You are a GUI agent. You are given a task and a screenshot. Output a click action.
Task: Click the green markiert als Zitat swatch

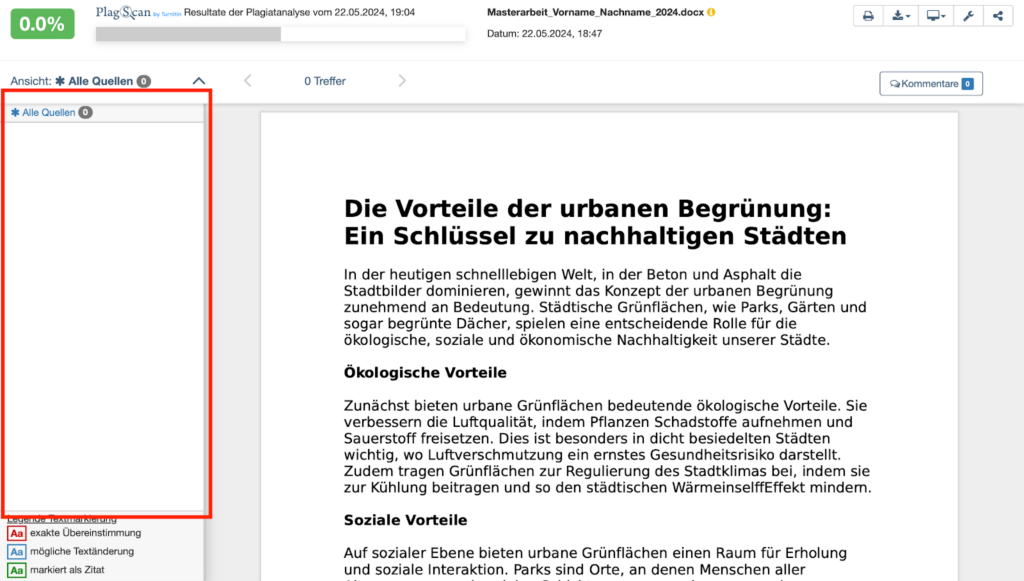click(16, 570)
